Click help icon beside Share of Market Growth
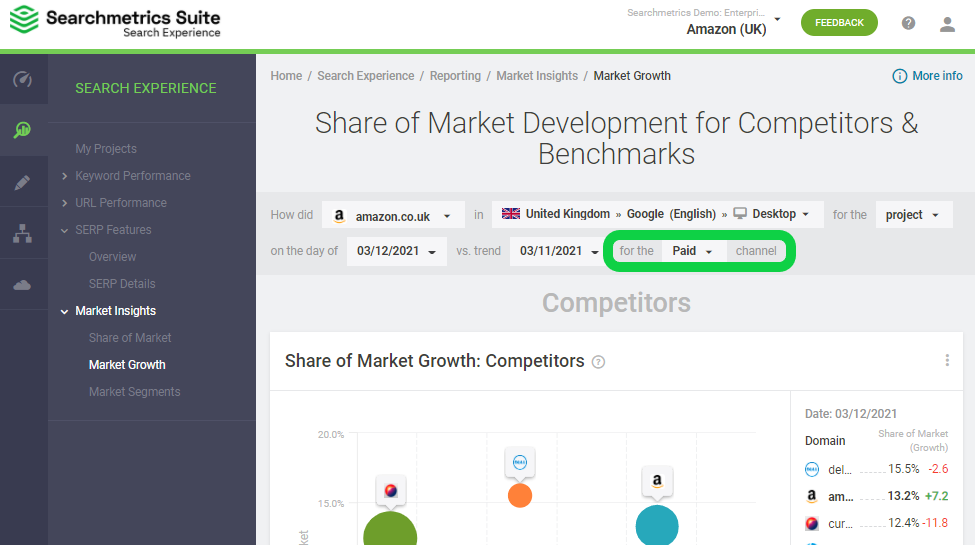 (x=598, y=362)
